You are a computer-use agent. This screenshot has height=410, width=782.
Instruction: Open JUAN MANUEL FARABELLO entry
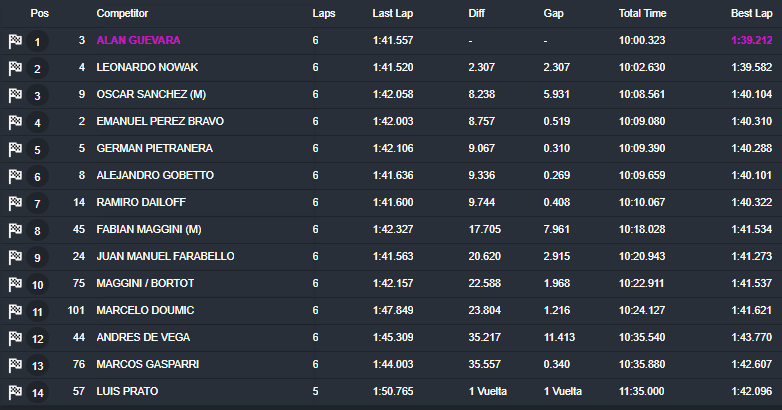coord(165,256)
